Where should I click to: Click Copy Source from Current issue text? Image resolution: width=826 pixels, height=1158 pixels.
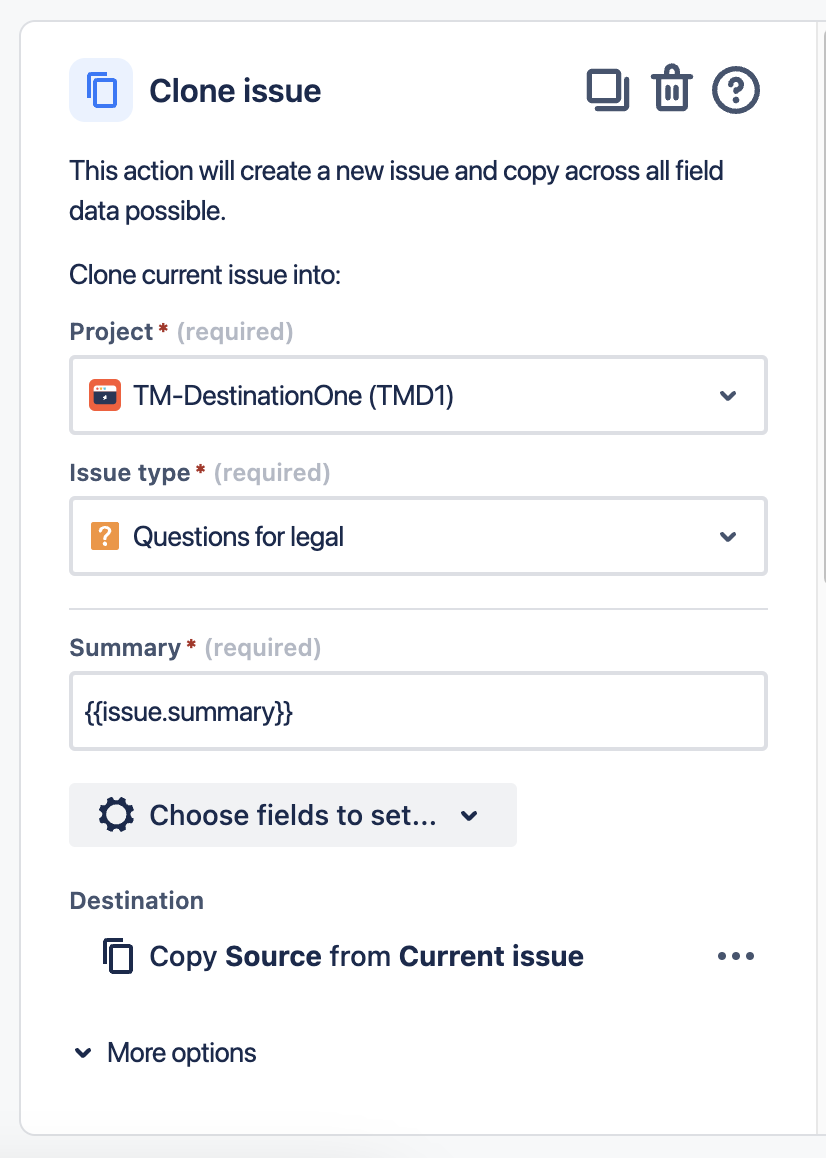point(366,956)
